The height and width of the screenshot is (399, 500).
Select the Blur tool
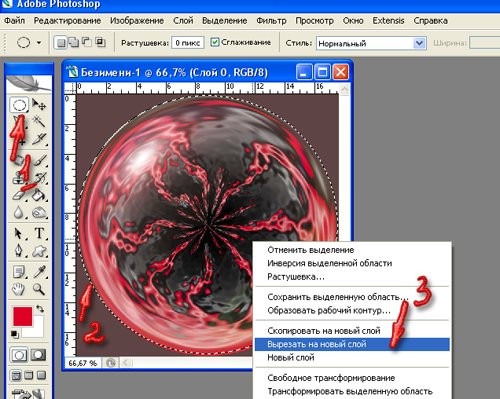(19, 212)
